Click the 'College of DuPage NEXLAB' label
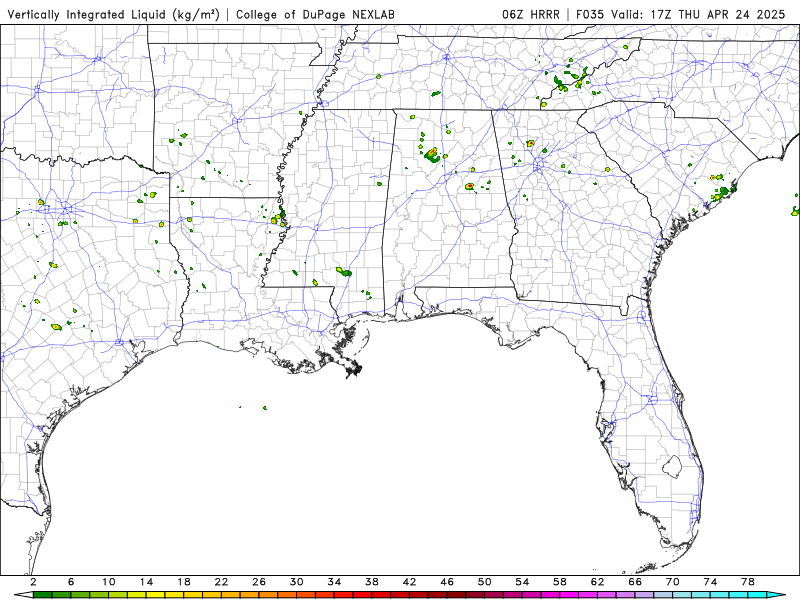Viewport: 800px width, 600px height. coord(315,15)
